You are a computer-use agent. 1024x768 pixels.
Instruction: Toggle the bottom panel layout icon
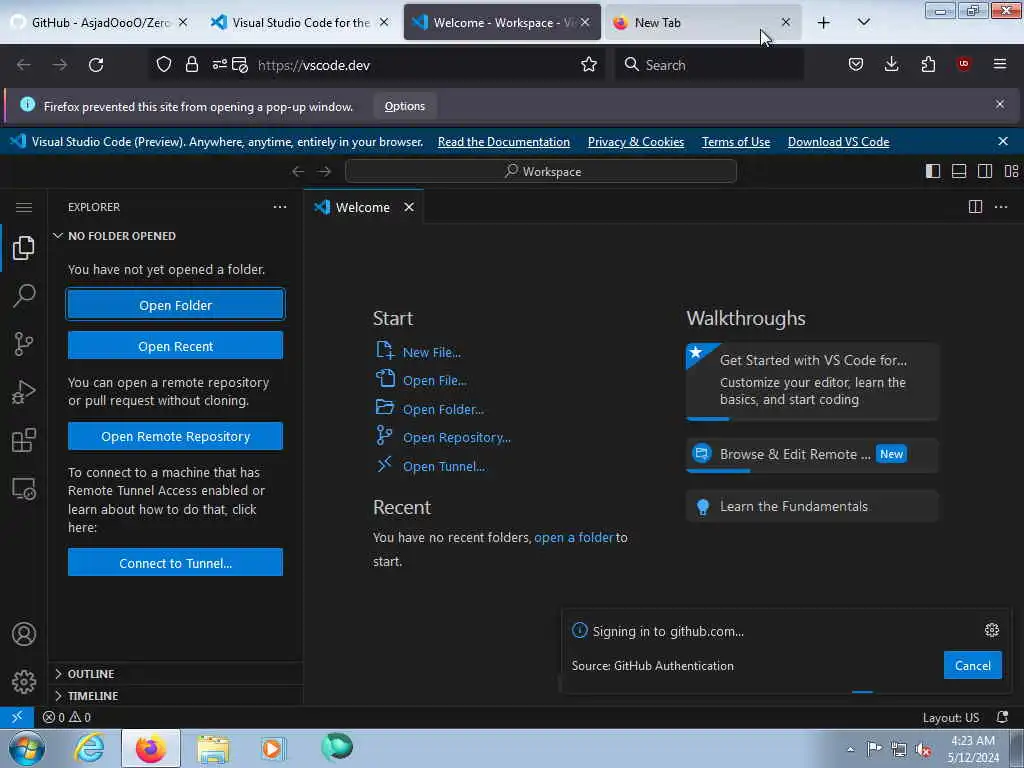pos(959,171)
